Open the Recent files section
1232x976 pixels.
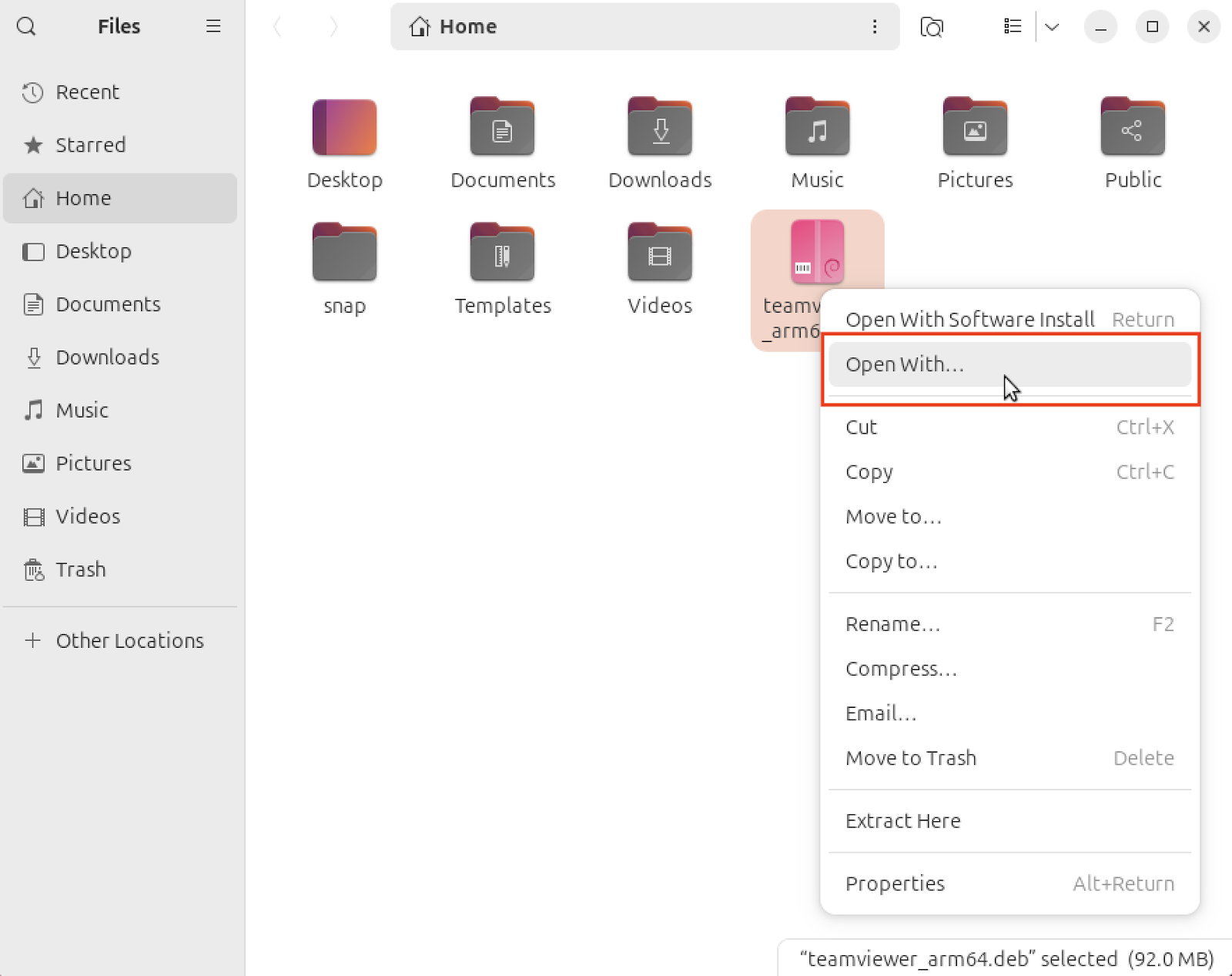click(87, 92)
